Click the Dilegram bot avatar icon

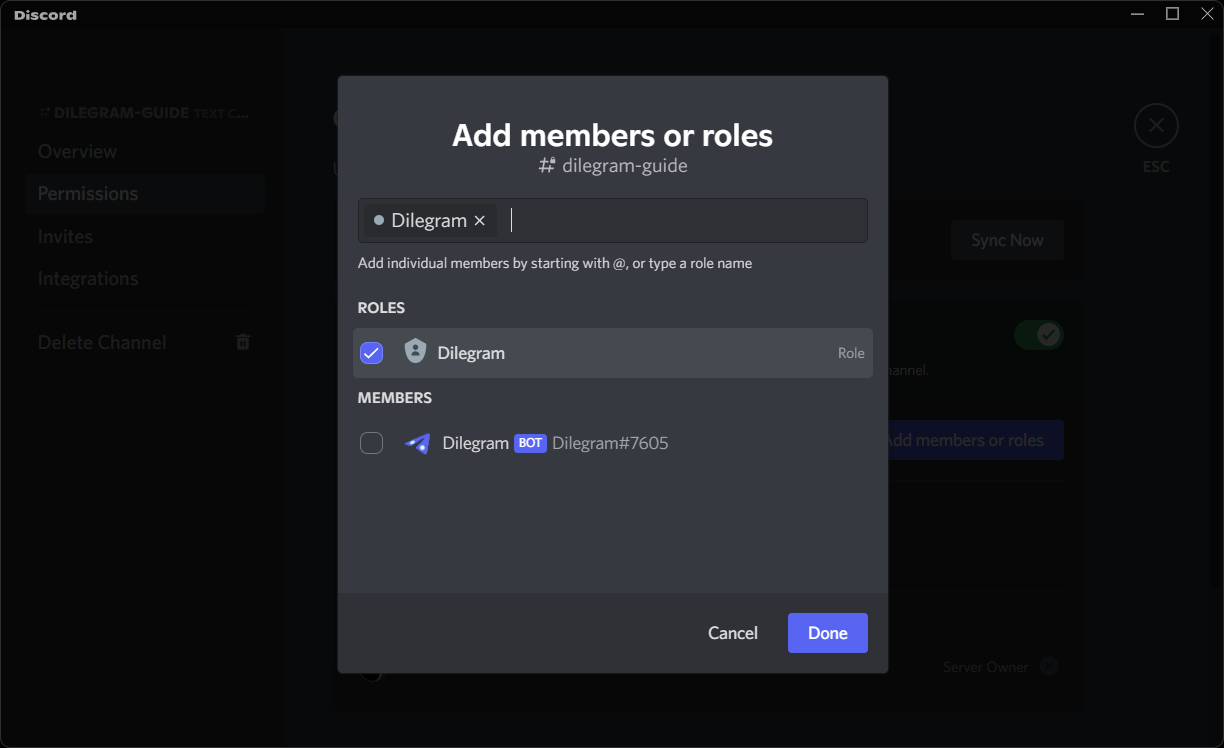[x=417, y=443]
